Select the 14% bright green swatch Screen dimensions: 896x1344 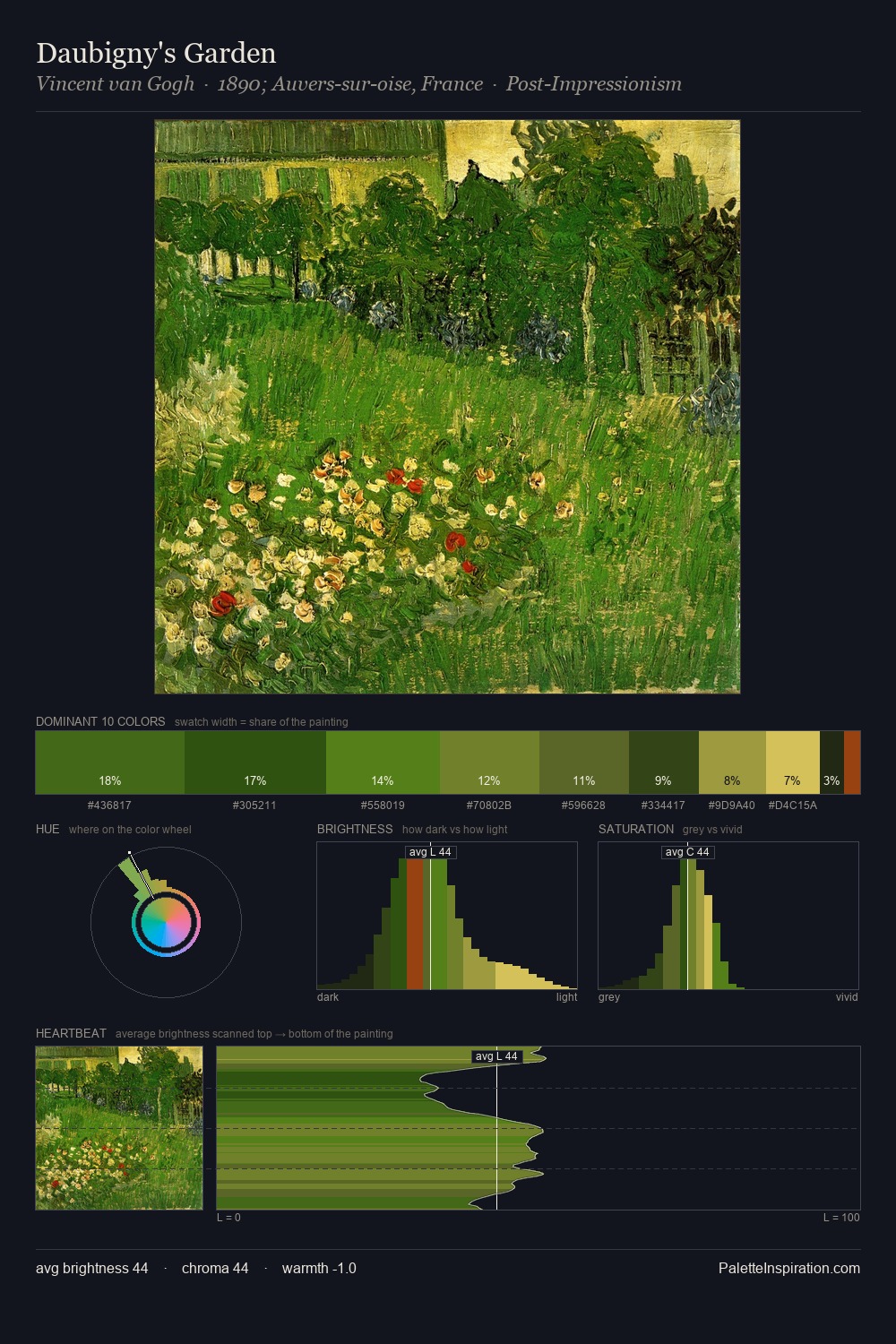[x=383, y=762]
